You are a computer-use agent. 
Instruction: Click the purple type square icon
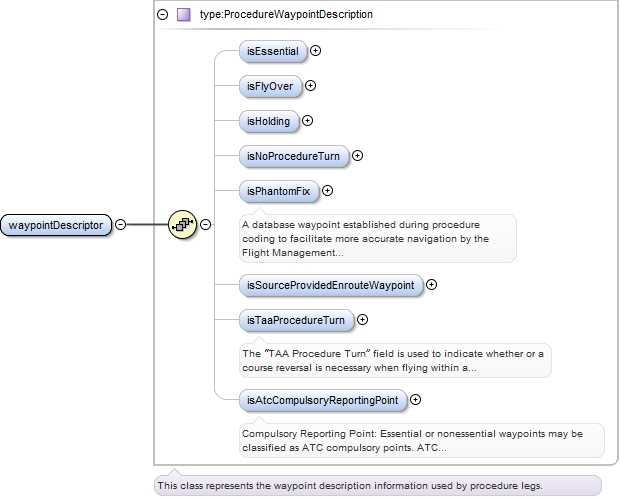tap(183, 15)
